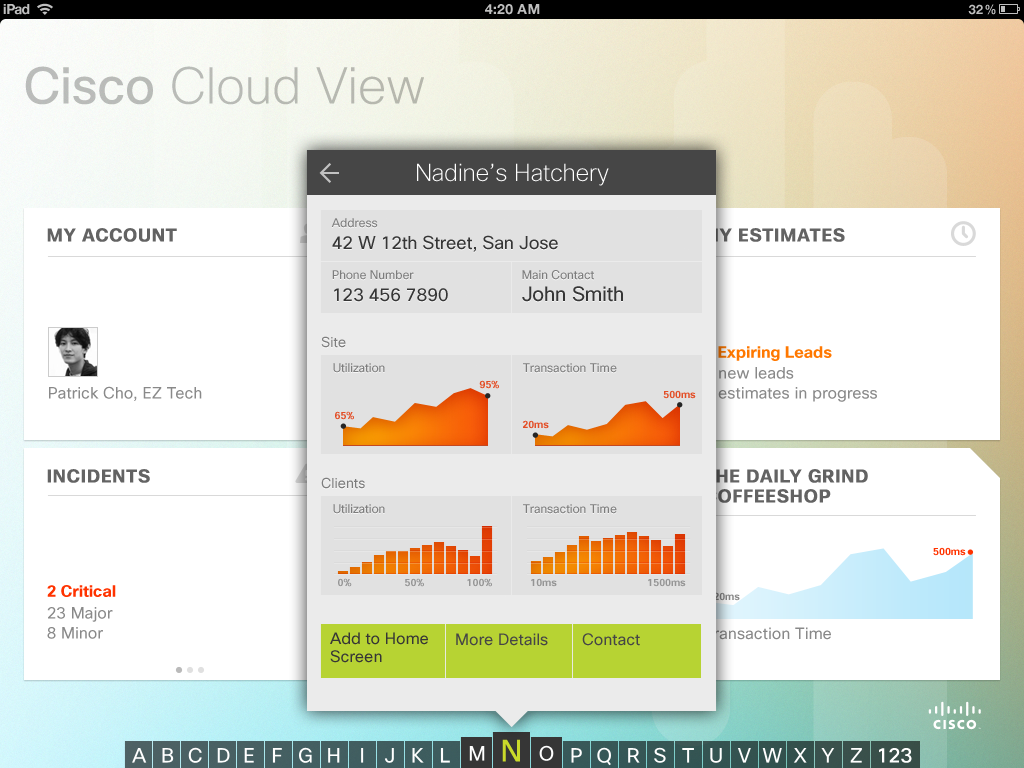The image size is (1024, 768).
Task: Tap the Nadine's Hatchery title
Action: click(512, 173)
